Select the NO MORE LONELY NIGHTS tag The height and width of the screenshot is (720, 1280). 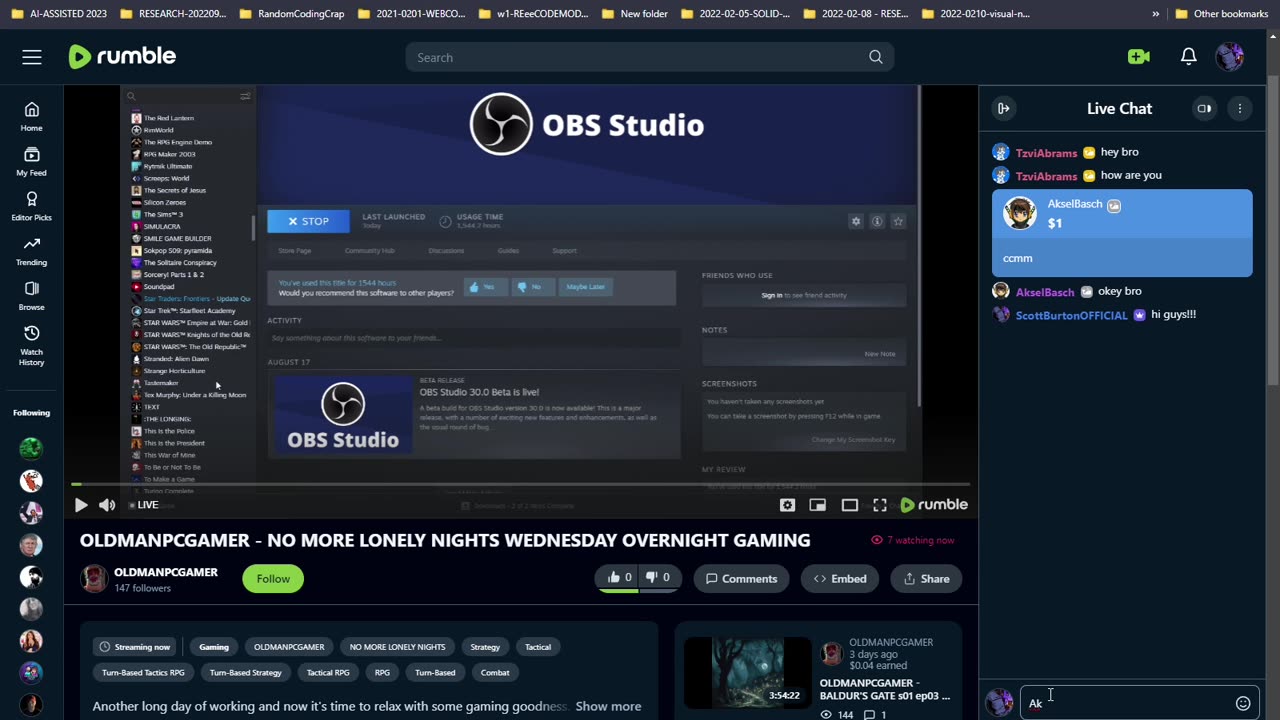tap(397, 647)
